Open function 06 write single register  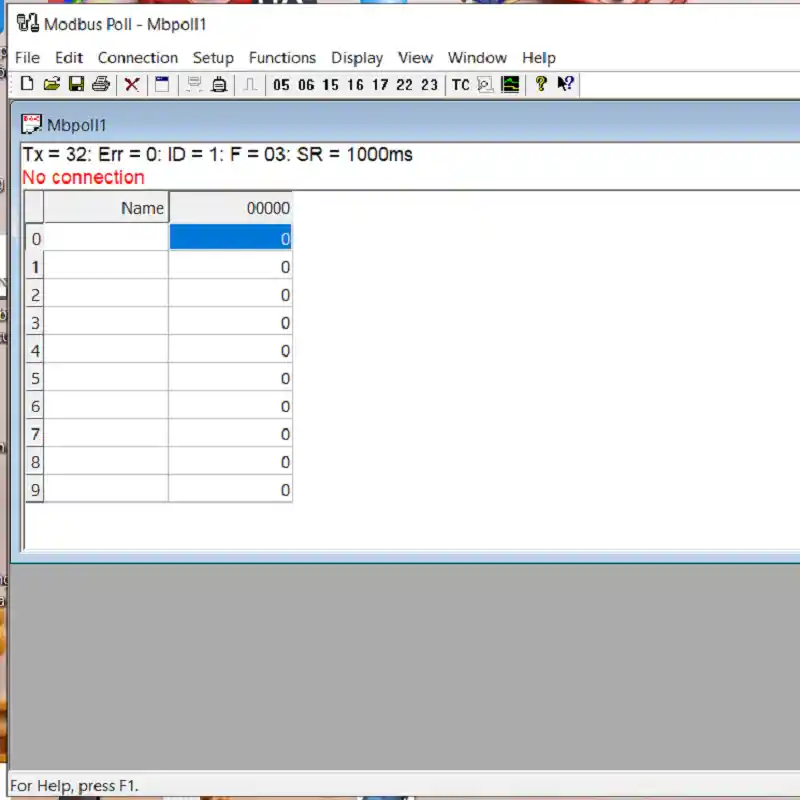(306, 85)
